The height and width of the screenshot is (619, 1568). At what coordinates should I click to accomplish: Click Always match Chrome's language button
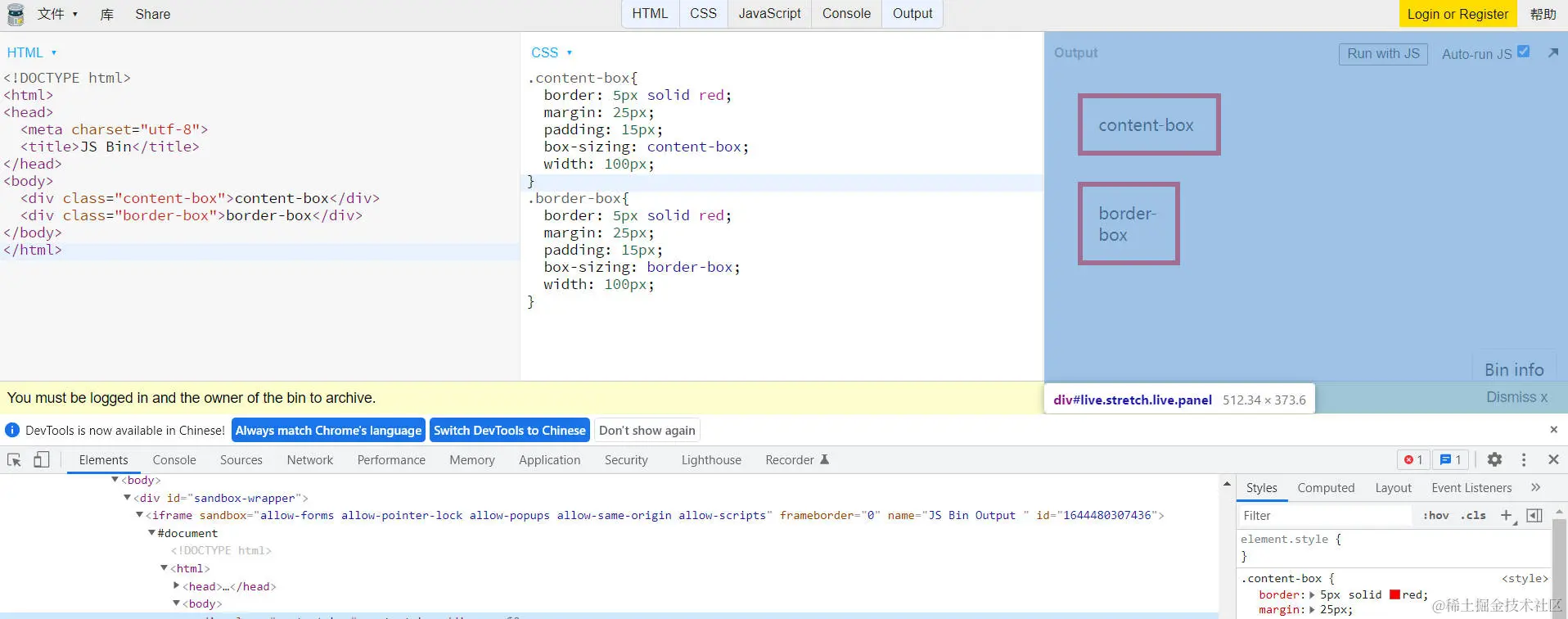click(x=328, y=431)
